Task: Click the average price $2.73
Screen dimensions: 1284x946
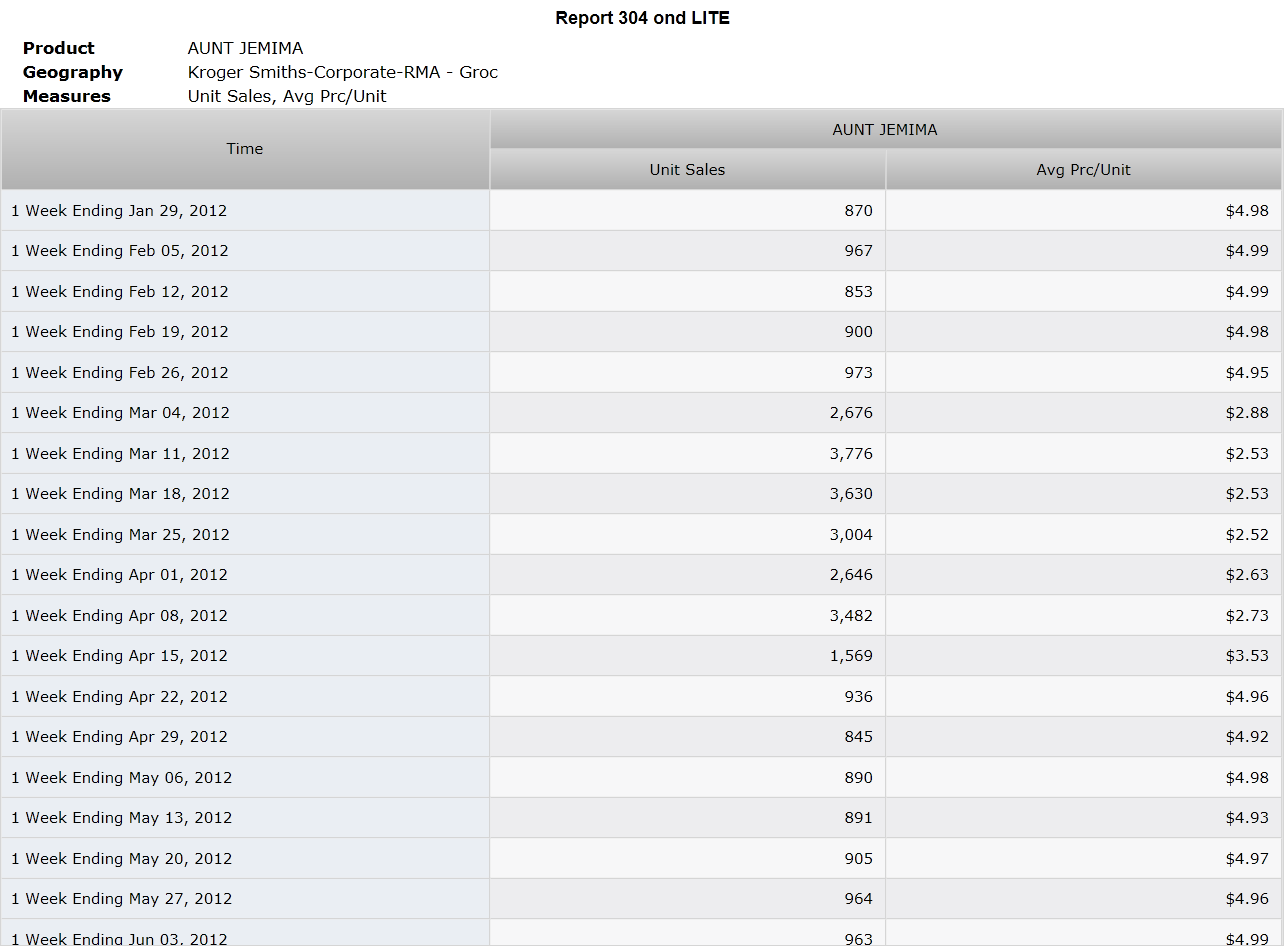Action: click(x=1247, y=616)
